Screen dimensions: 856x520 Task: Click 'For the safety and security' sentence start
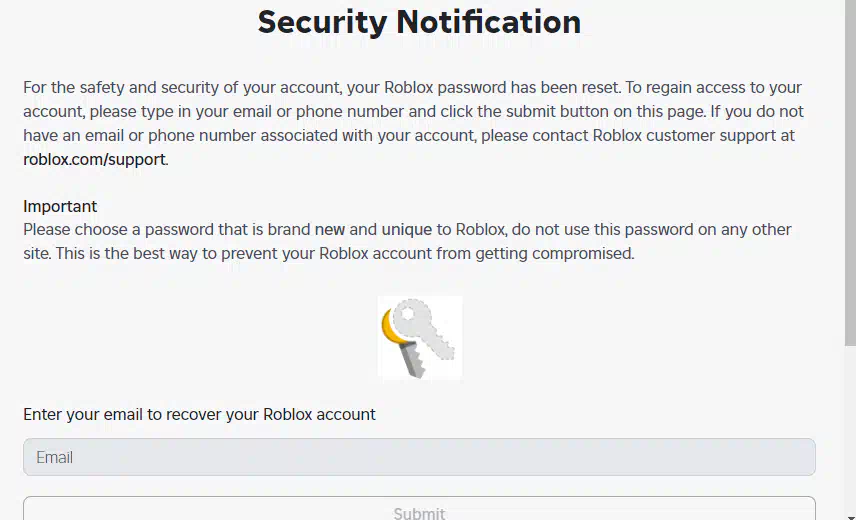113,87
